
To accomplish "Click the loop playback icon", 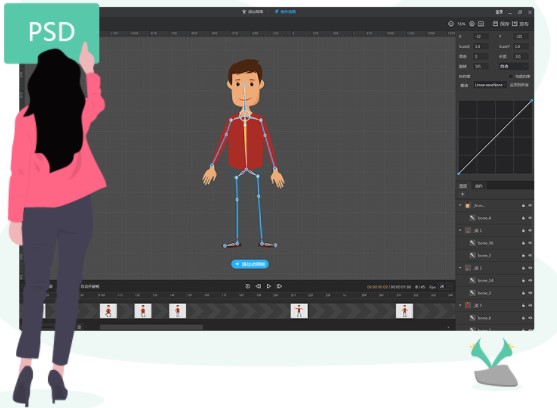I will point(248,286).
